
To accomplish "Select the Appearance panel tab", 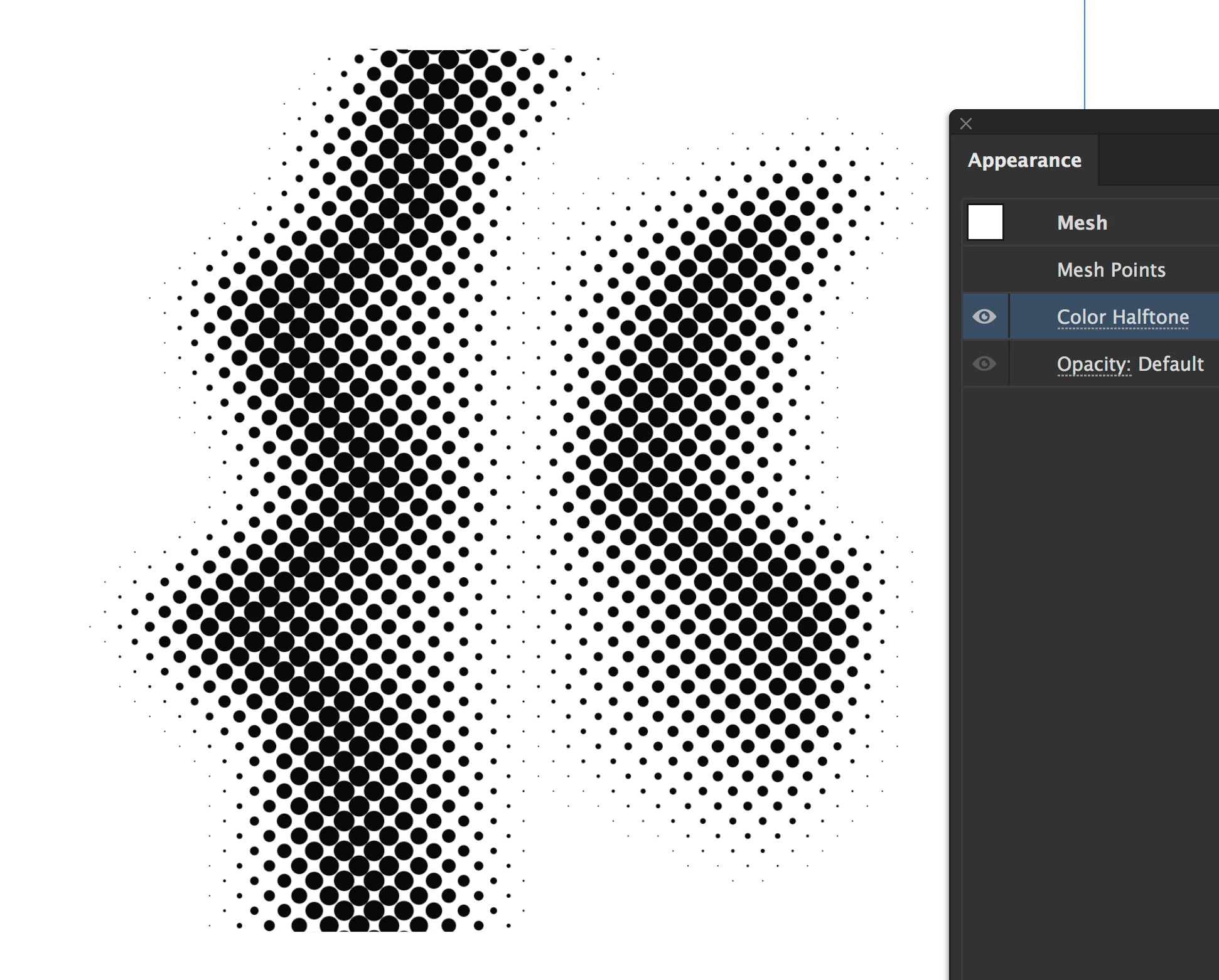I will [x=1024, y=160].
